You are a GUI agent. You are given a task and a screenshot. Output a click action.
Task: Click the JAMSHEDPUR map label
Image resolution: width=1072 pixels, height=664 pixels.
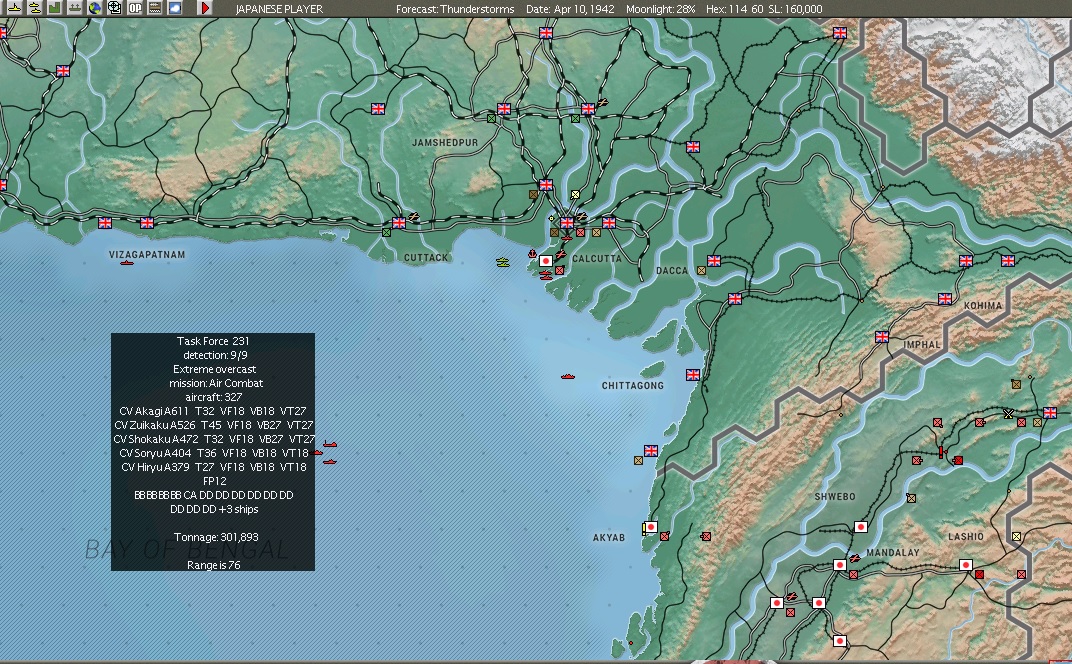[x=445, y=142]
